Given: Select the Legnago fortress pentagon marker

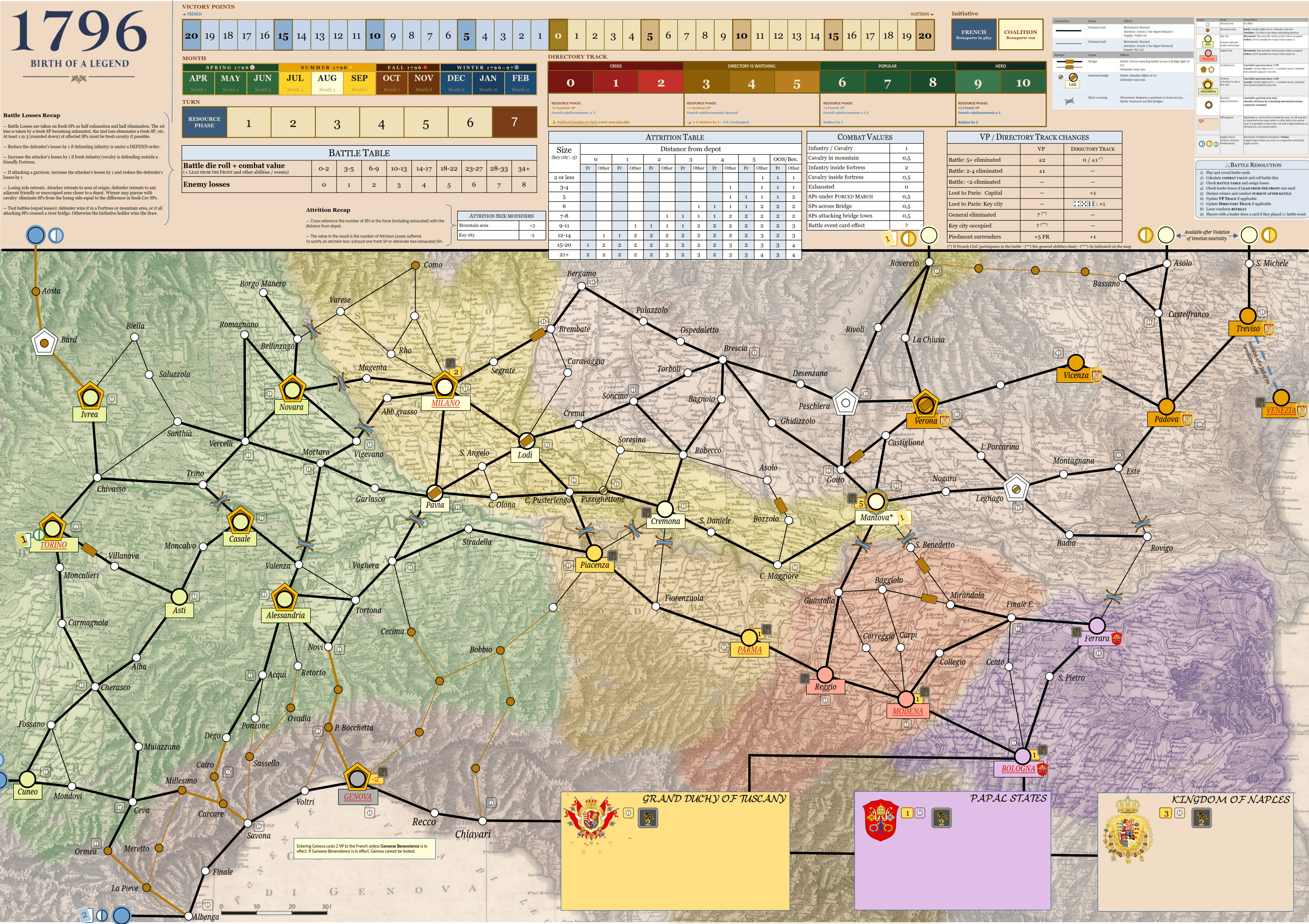Looking at the screenshot, I should coord(1016,488).
